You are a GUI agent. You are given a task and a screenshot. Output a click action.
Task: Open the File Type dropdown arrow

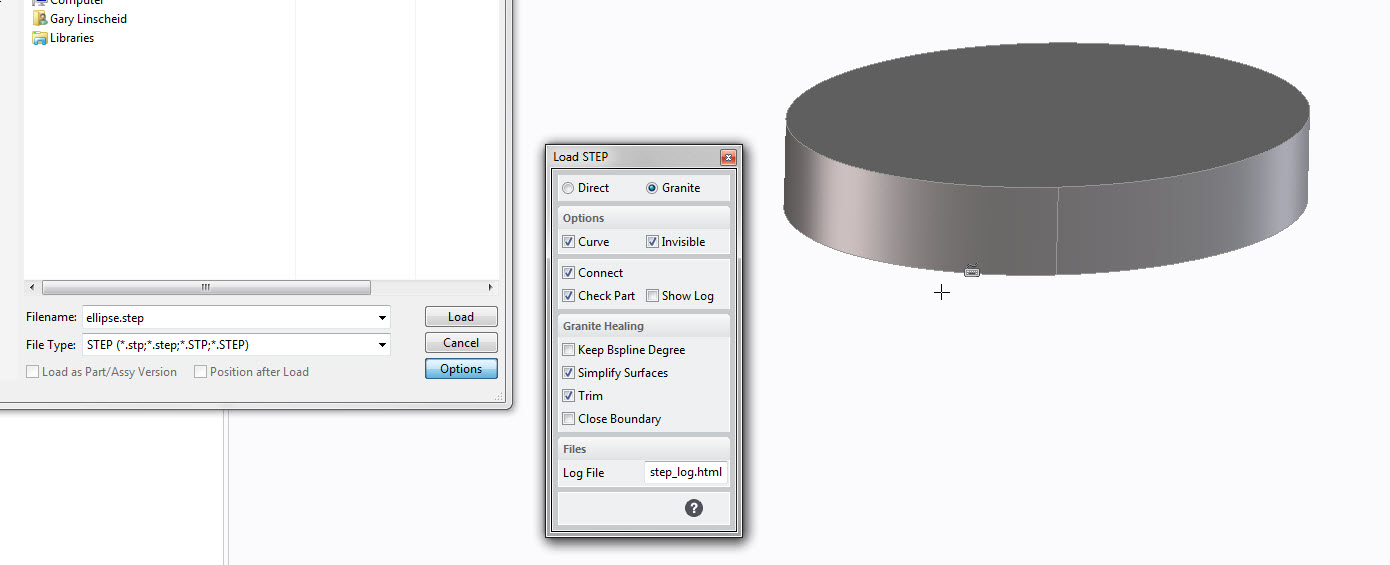coord(383,345)
